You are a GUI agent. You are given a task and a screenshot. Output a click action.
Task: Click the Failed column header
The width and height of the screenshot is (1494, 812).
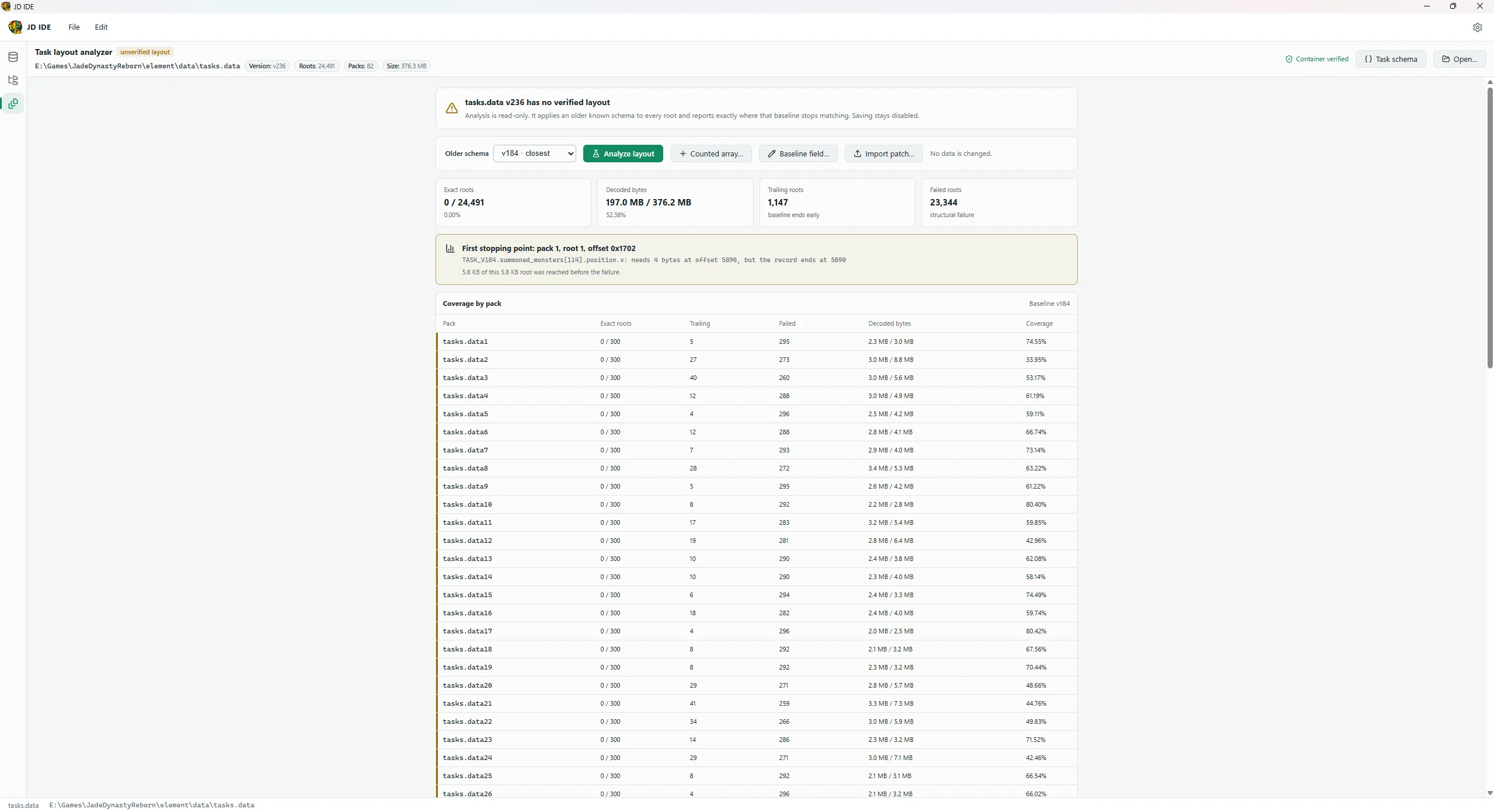point(786,323)
